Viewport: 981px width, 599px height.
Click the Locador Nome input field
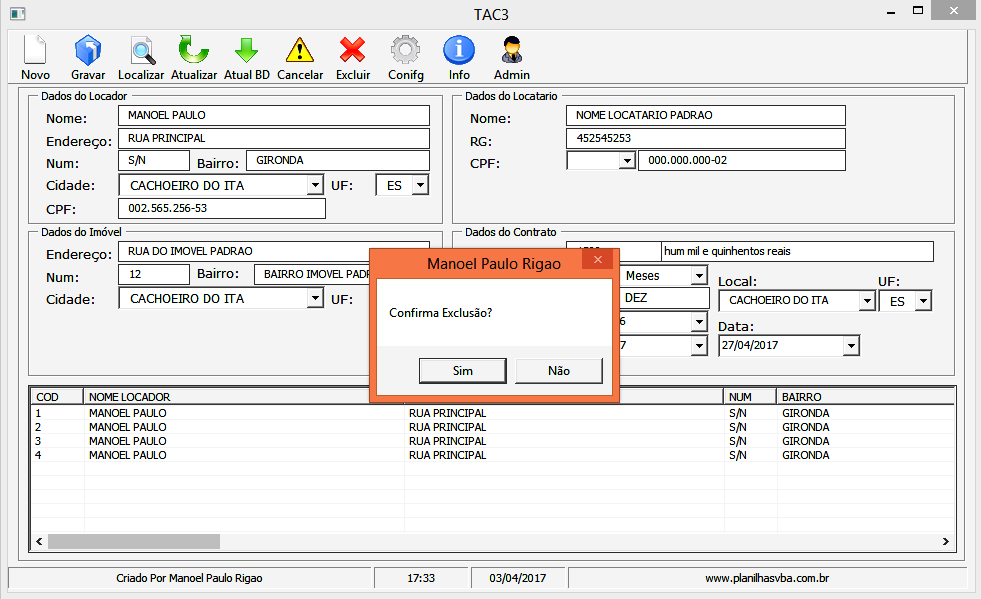tap(273, 116)
